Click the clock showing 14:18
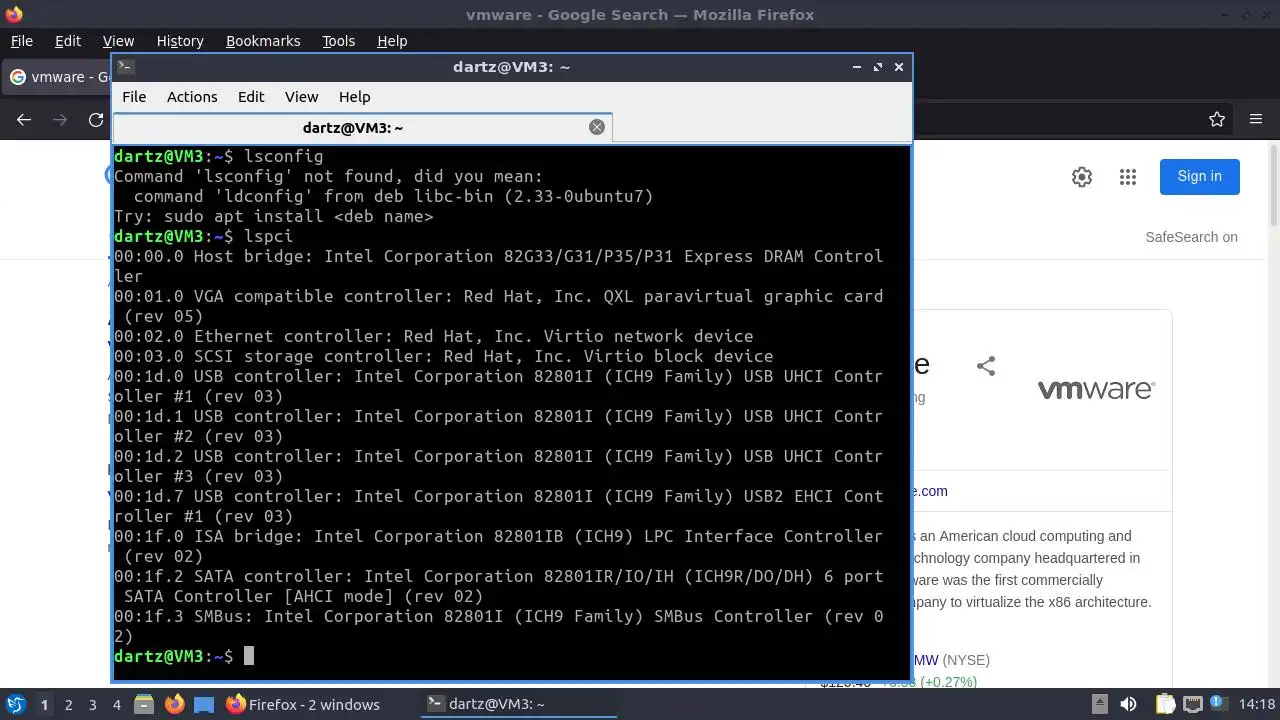 1257,704
